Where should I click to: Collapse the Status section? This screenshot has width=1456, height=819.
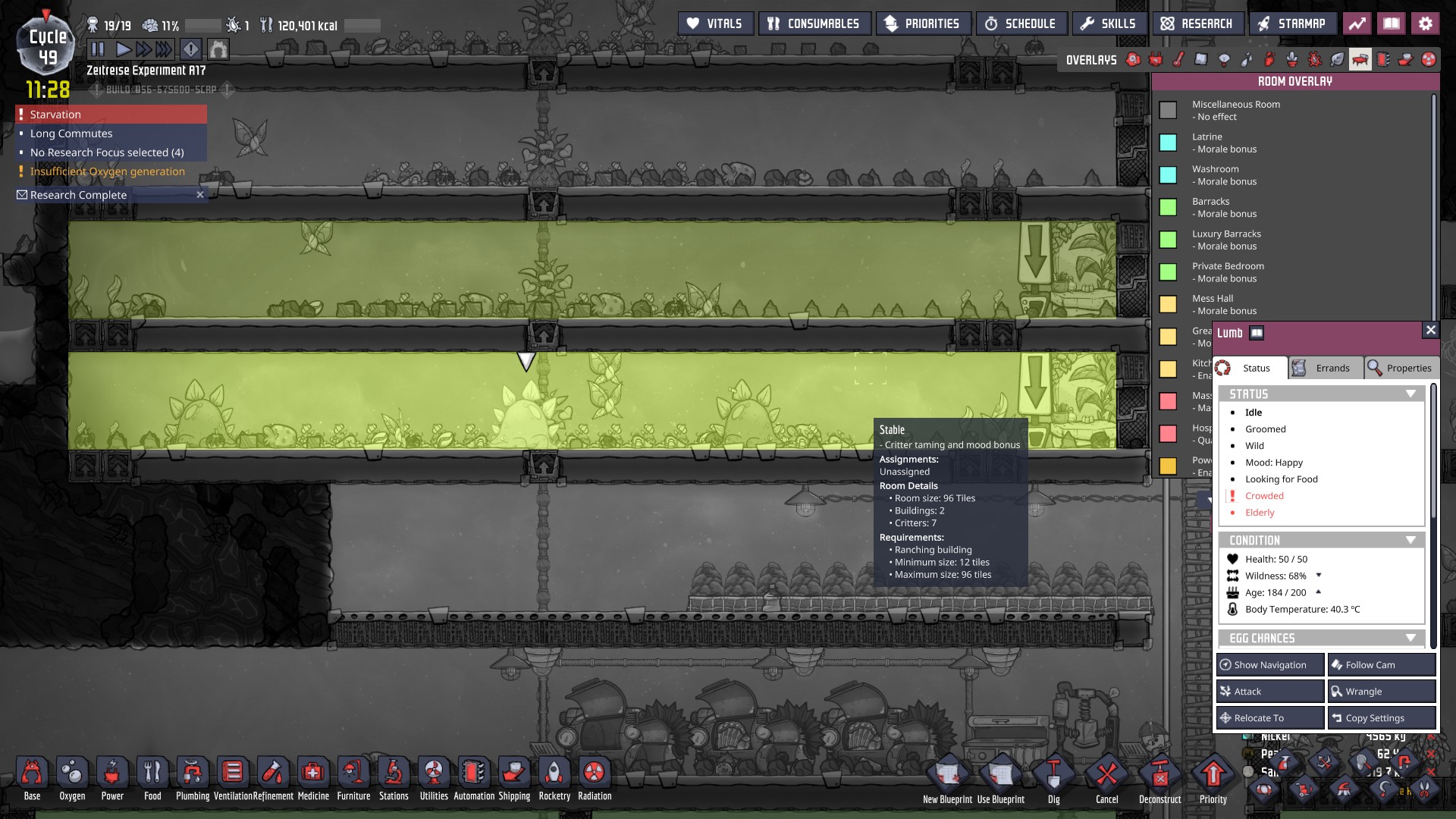coord(1410,394)
